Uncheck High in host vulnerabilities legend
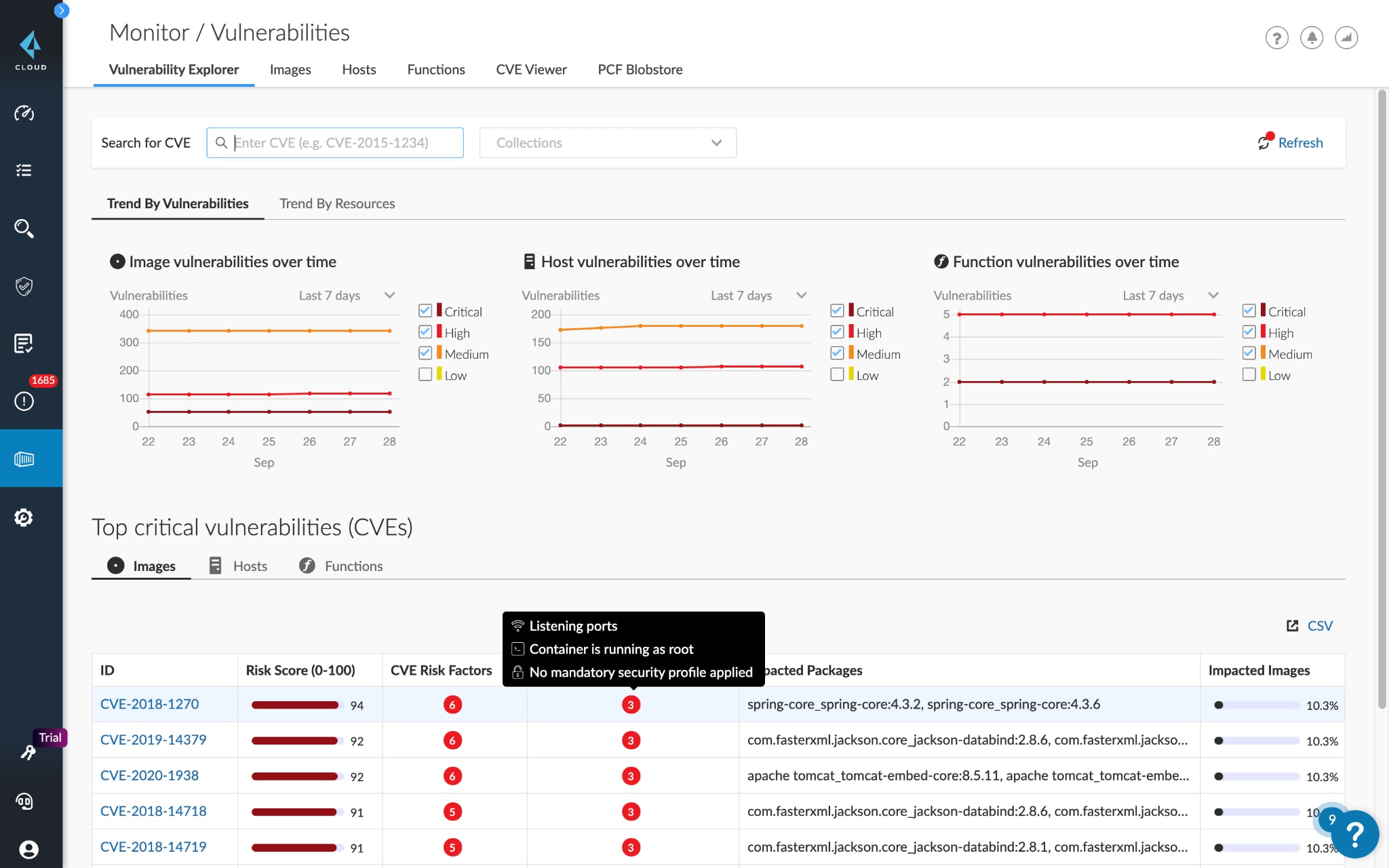This screenshot has height=868, width=1389. click(837, 332)
